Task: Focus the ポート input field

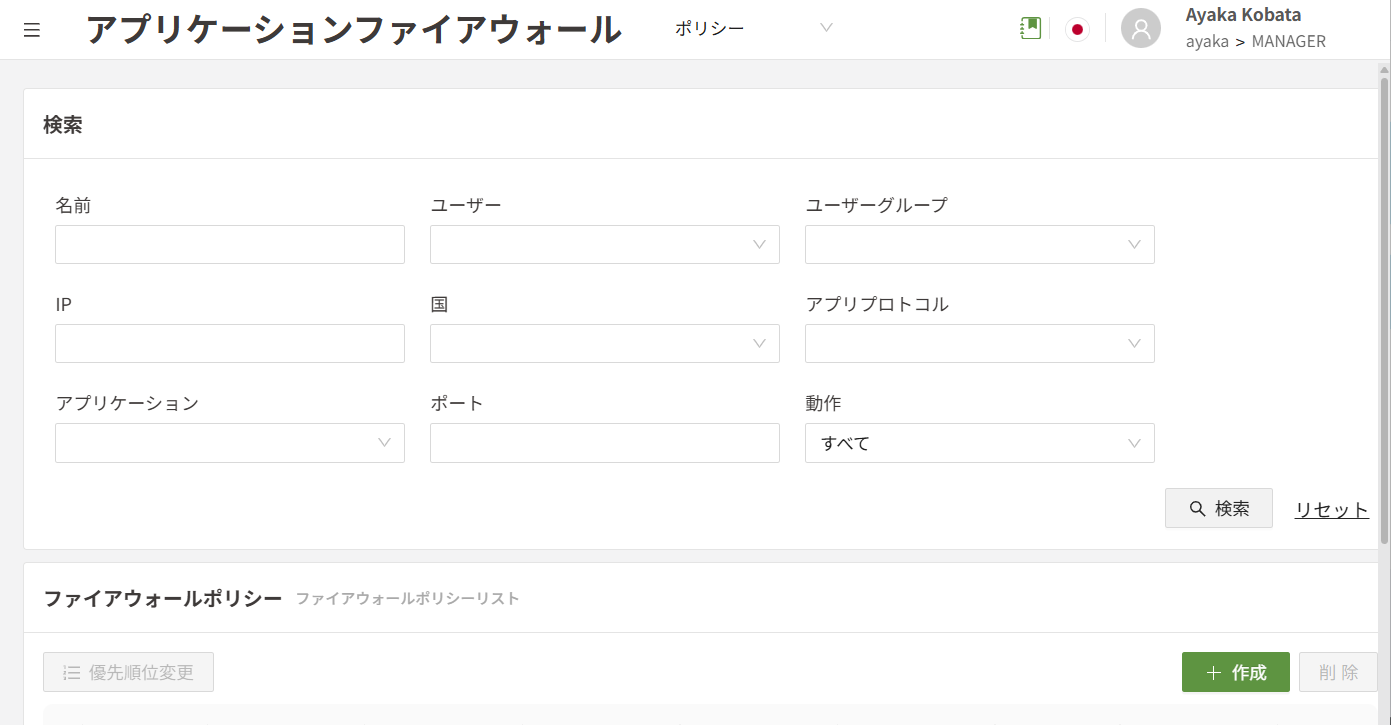Action: point(604,443)
